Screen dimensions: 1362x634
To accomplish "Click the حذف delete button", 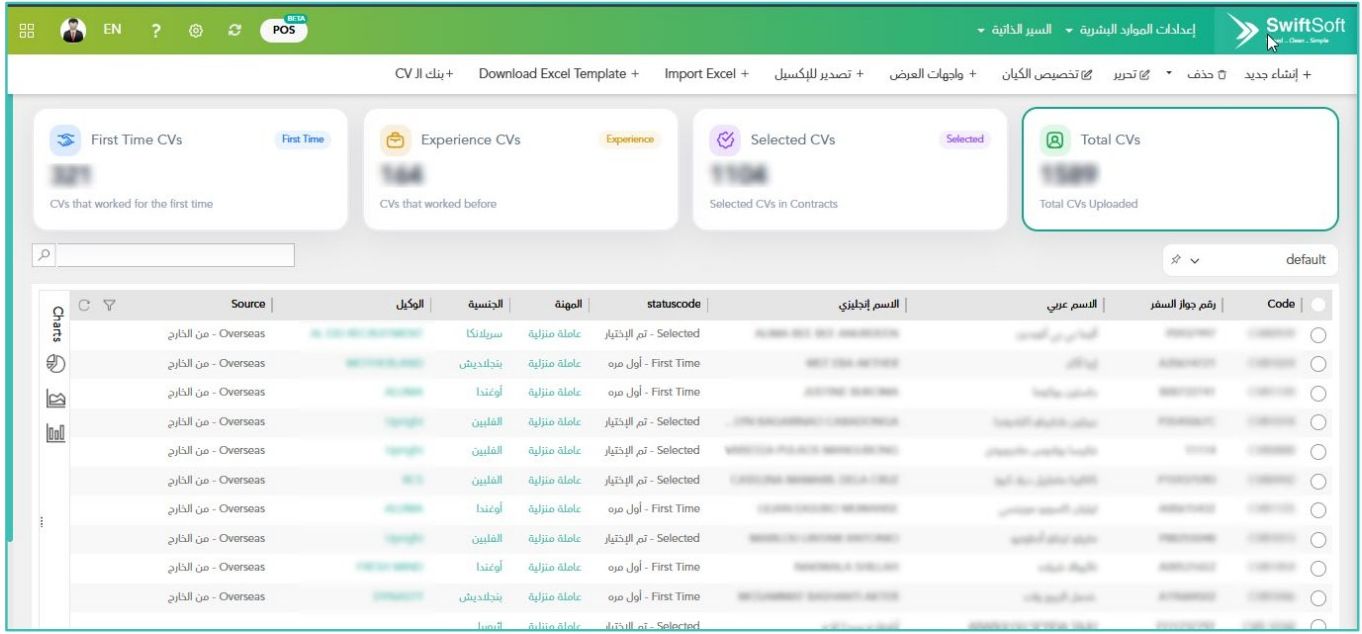I will pyautogui.click(x=1206, y=75).
